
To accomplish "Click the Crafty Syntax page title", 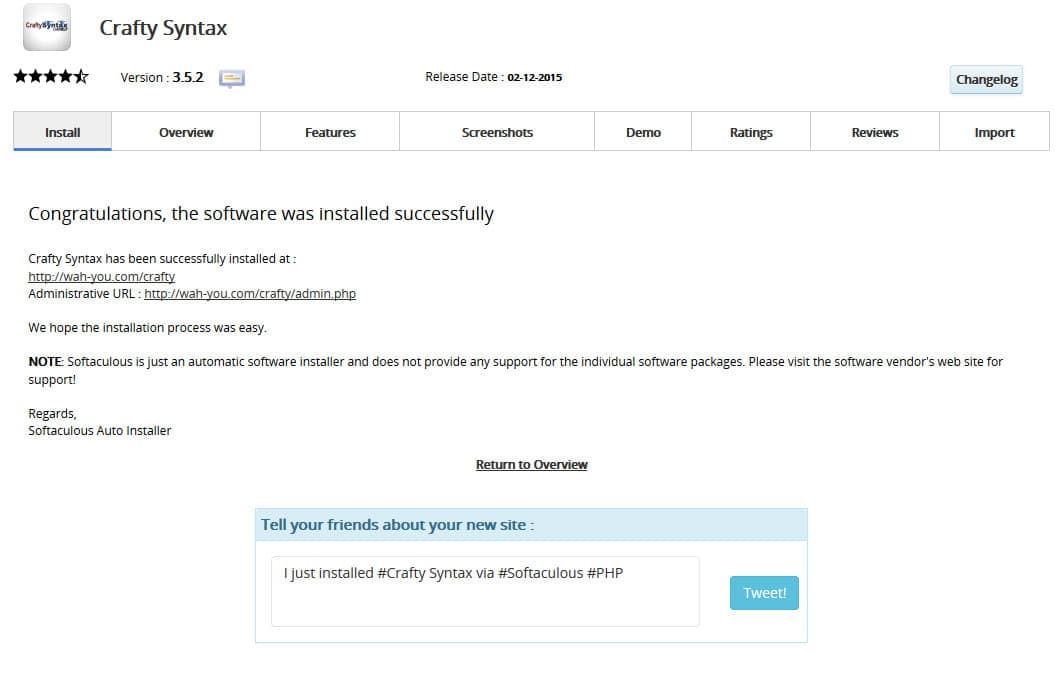I will coord(163,28).
